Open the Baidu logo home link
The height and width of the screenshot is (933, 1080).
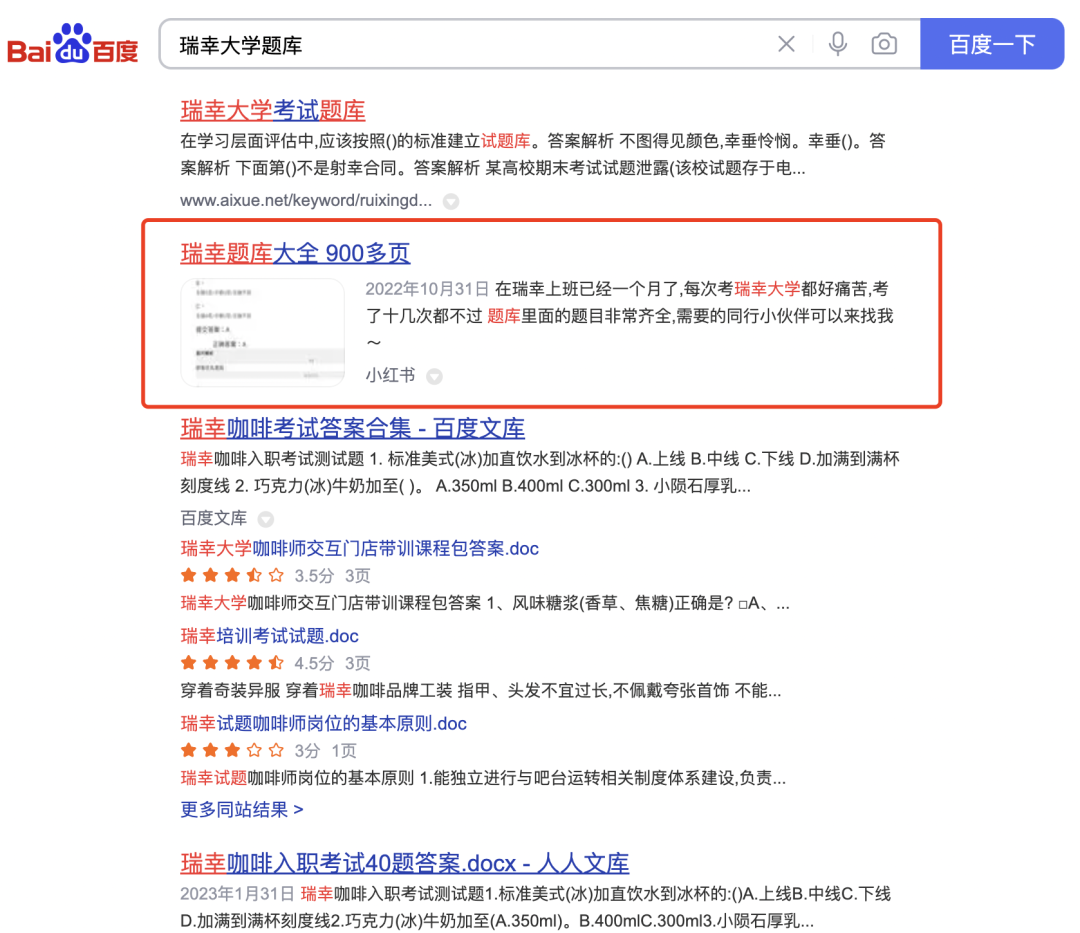pyautogui.click(x=73, y=44)
